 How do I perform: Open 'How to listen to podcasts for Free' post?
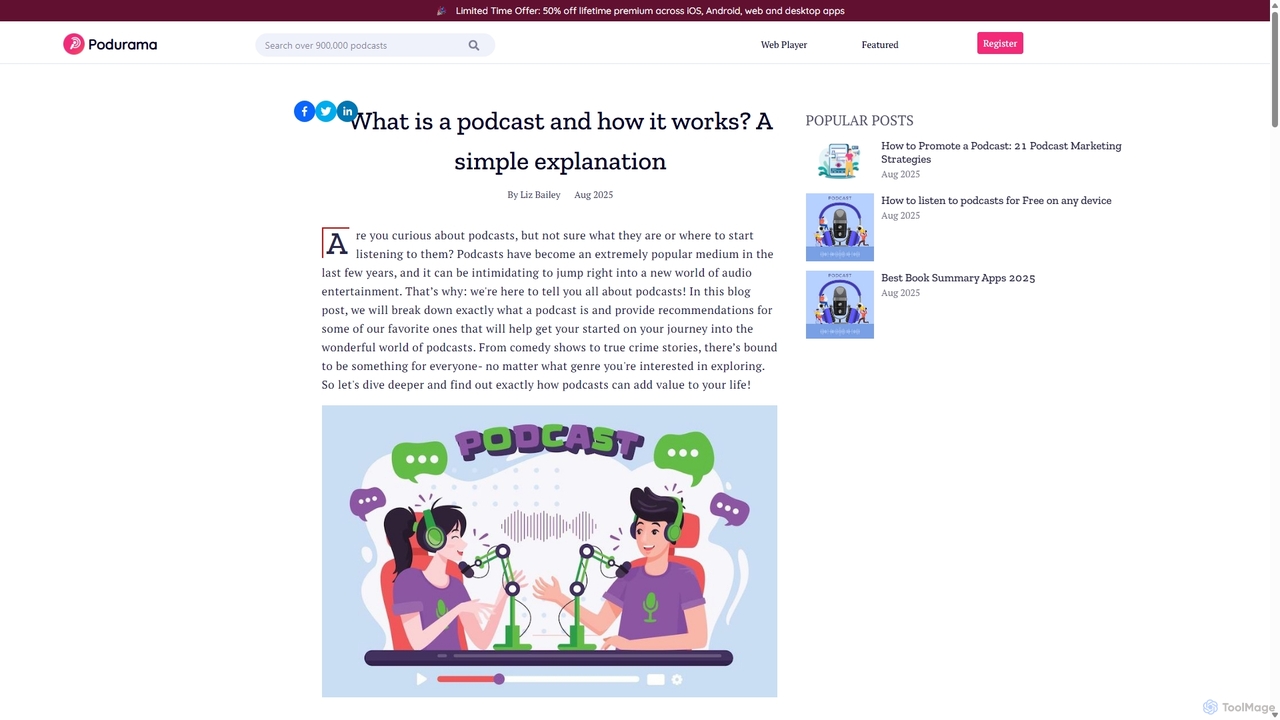[996, 200]
